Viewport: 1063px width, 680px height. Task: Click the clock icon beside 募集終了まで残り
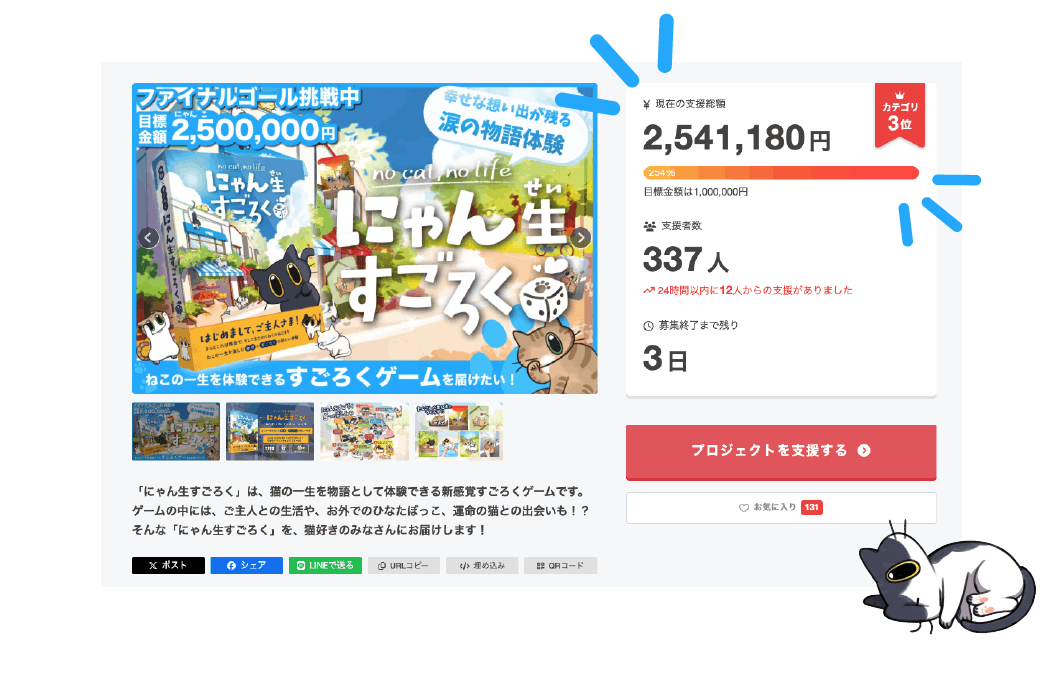pyautogui.click(x=648, y=326)
